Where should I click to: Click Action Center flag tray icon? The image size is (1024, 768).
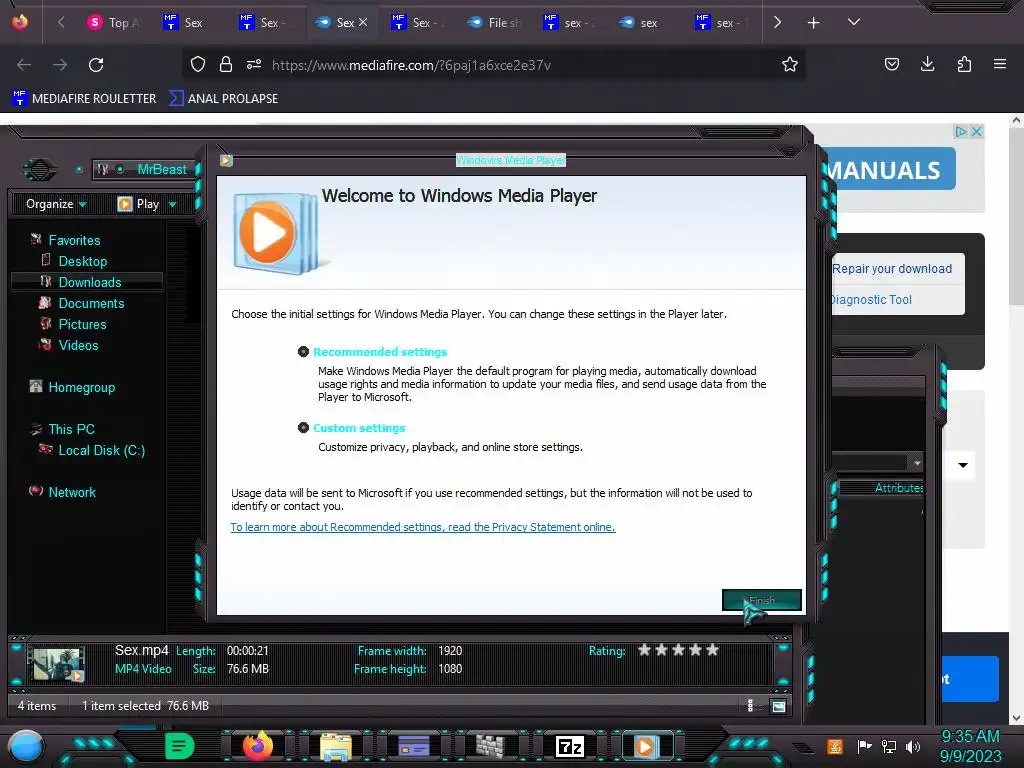865,746
